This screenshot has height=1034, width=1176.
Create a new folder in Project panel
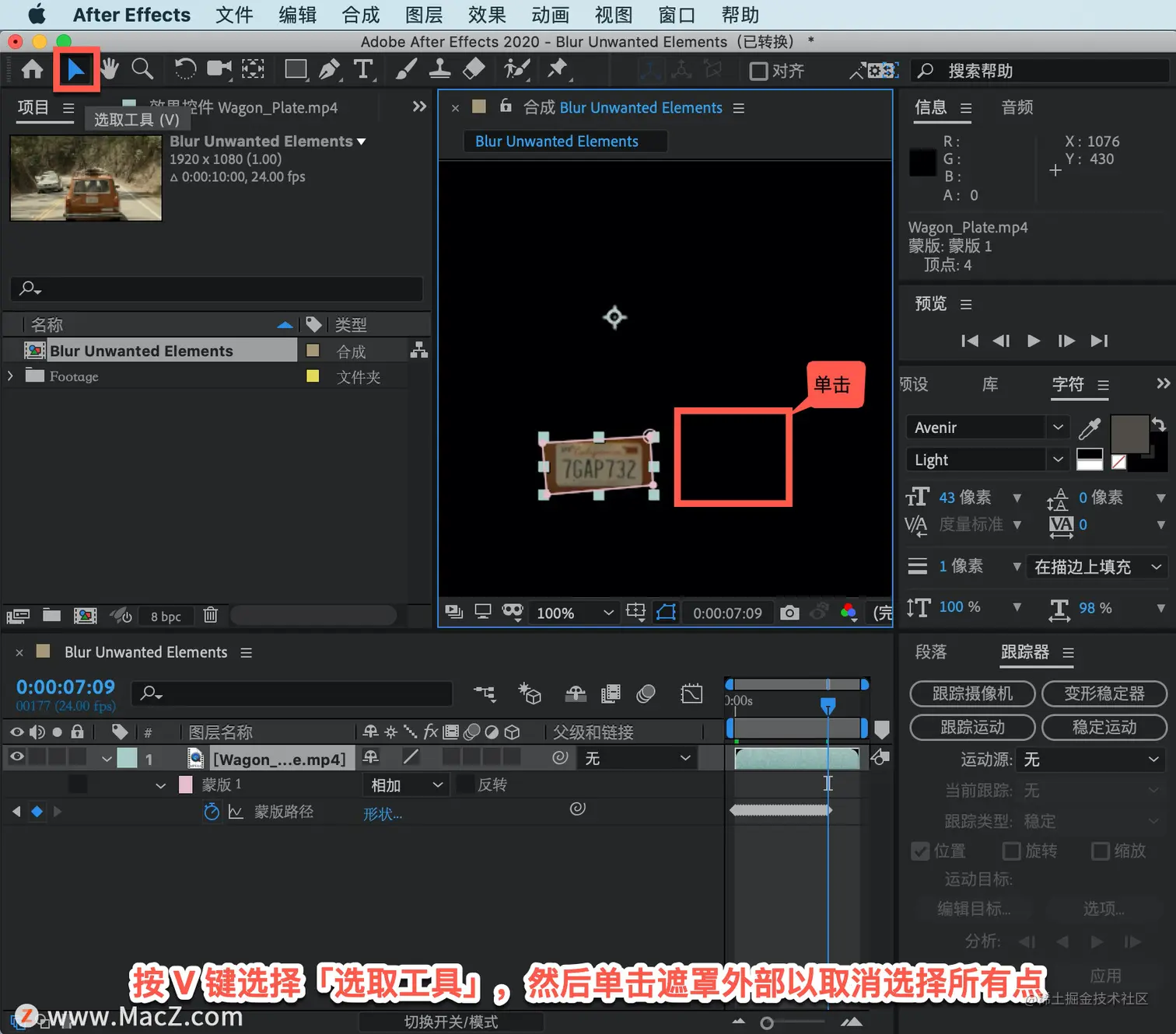[51, 616]
